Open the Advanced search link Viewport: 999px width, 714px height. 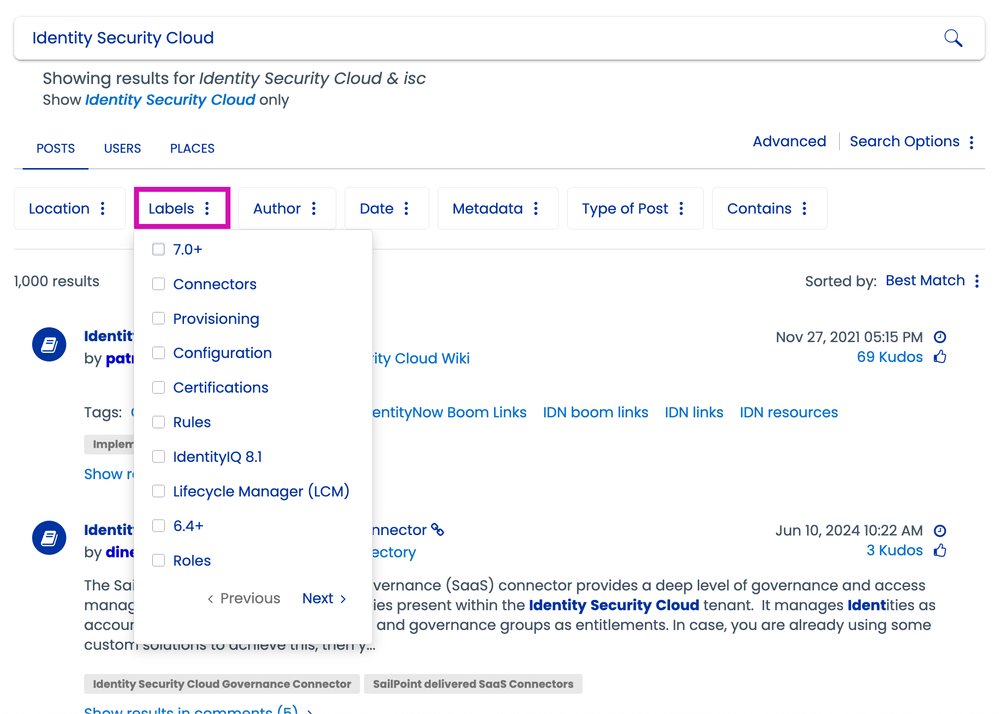[789, 141]
